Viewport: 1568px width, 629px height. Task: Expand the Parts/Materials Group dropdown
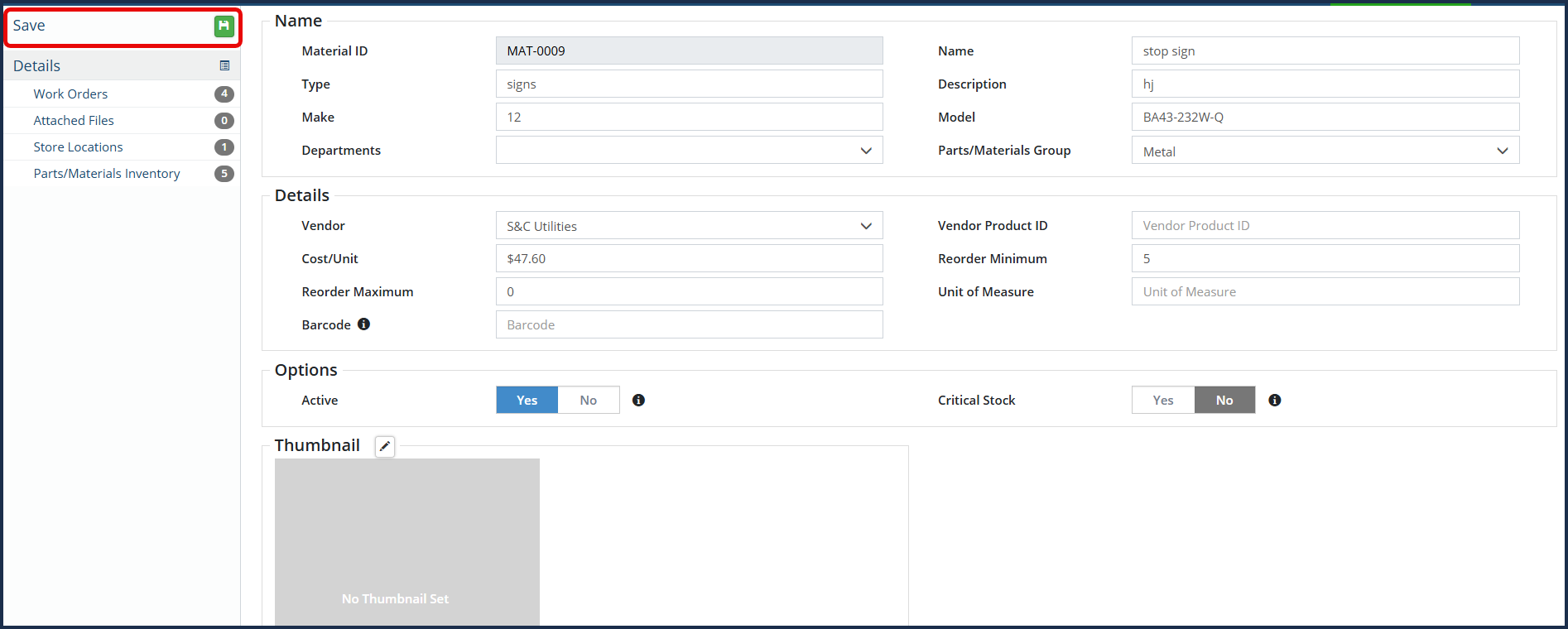pyautogui.click(x=1325, y=151)
